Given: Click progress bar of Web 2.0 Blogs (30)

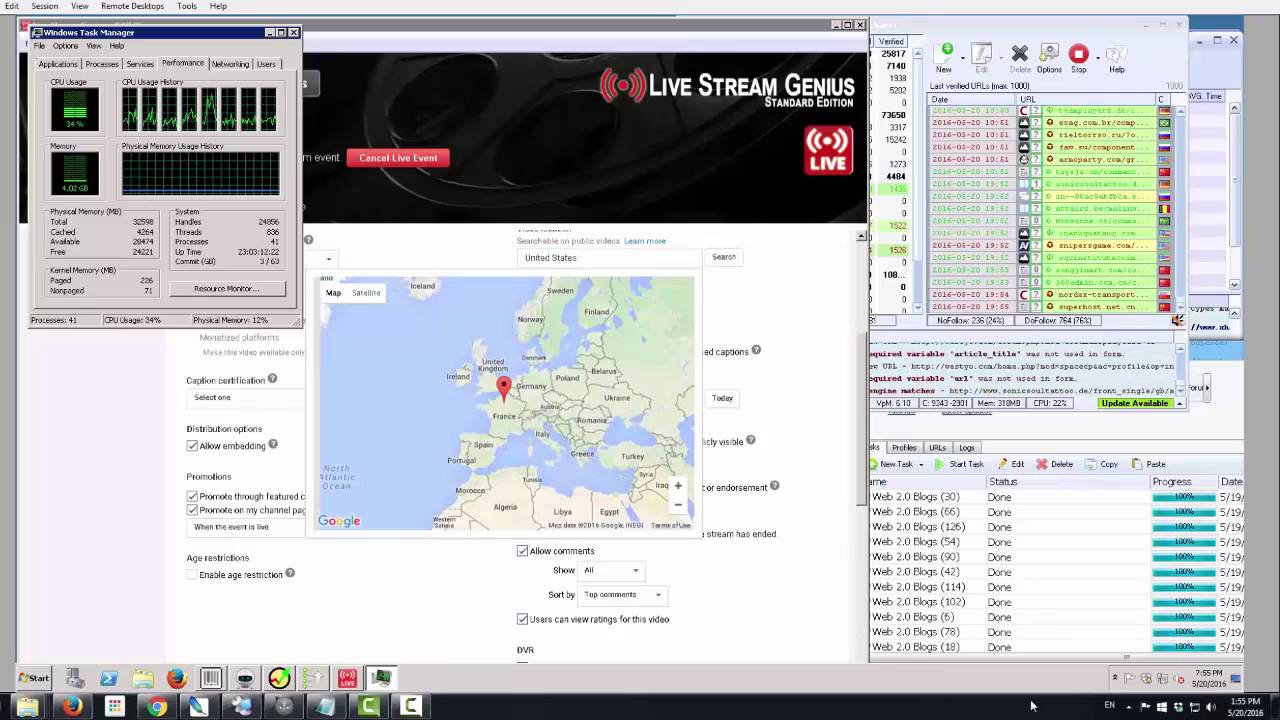Looking at the screenshot, I should pyautogui.click(x=1184, y=497).
